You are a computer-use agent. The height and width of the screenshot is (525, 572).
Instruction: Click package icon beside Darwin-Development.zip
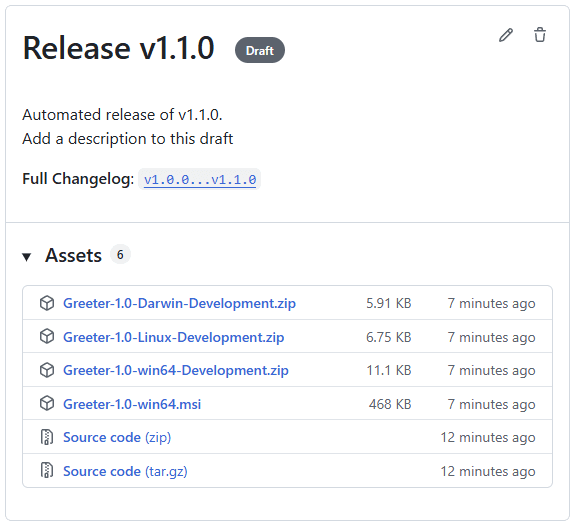pyautogui.click(x=47, y=303)
